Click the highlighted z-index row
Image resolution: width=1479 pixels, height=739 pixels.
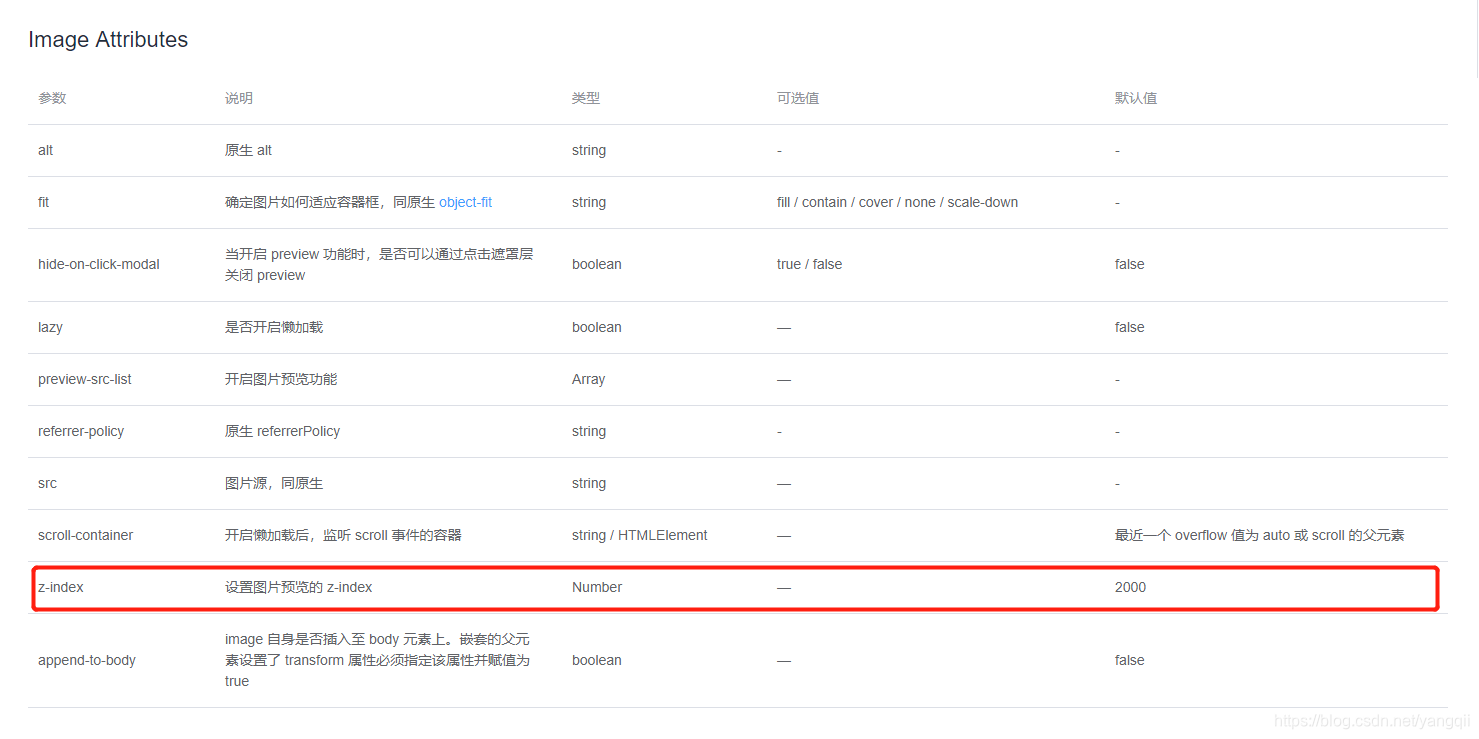(400, 587)
